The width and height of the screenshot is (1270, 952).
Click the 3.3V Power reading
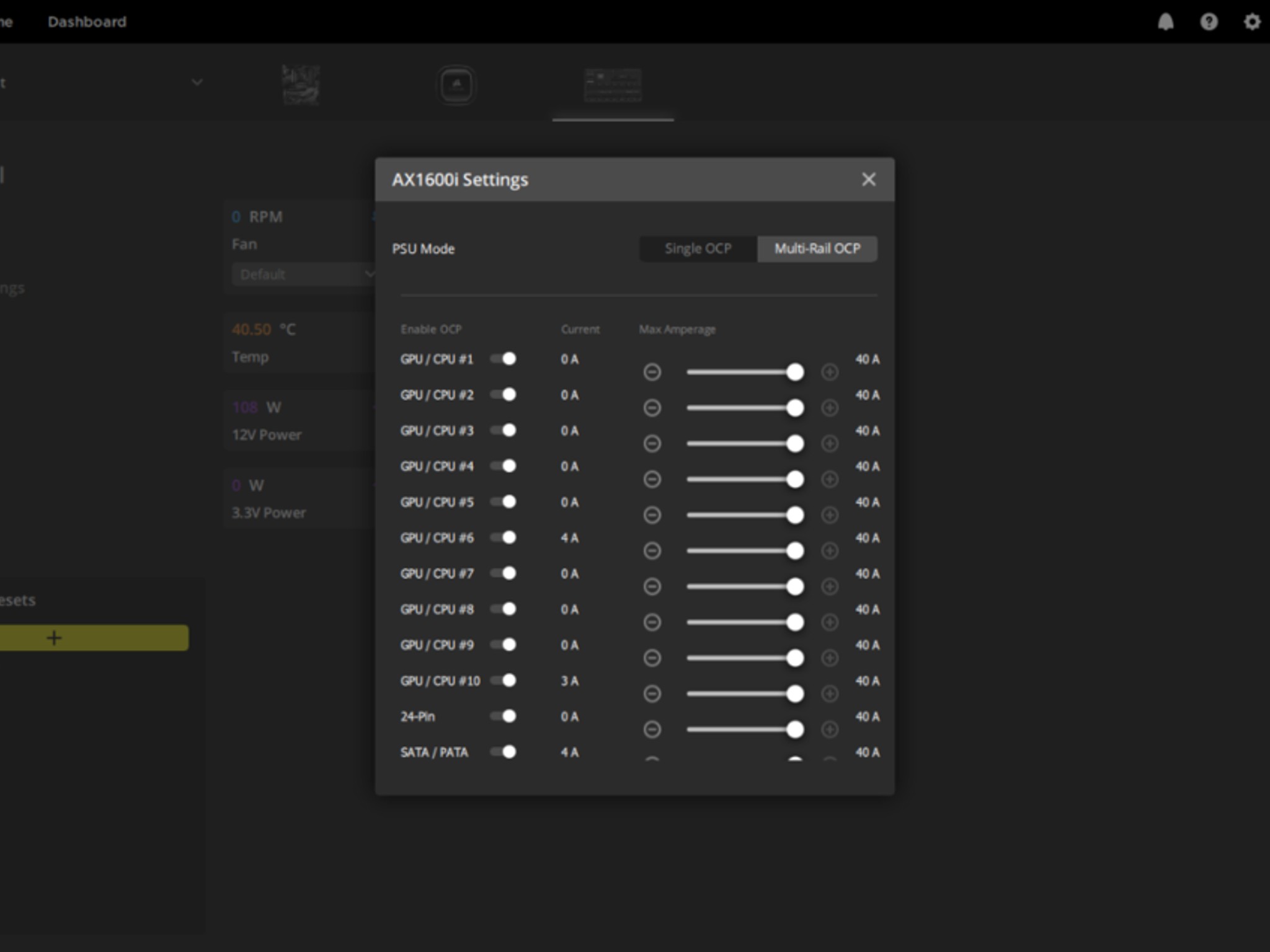coord(269,513)
